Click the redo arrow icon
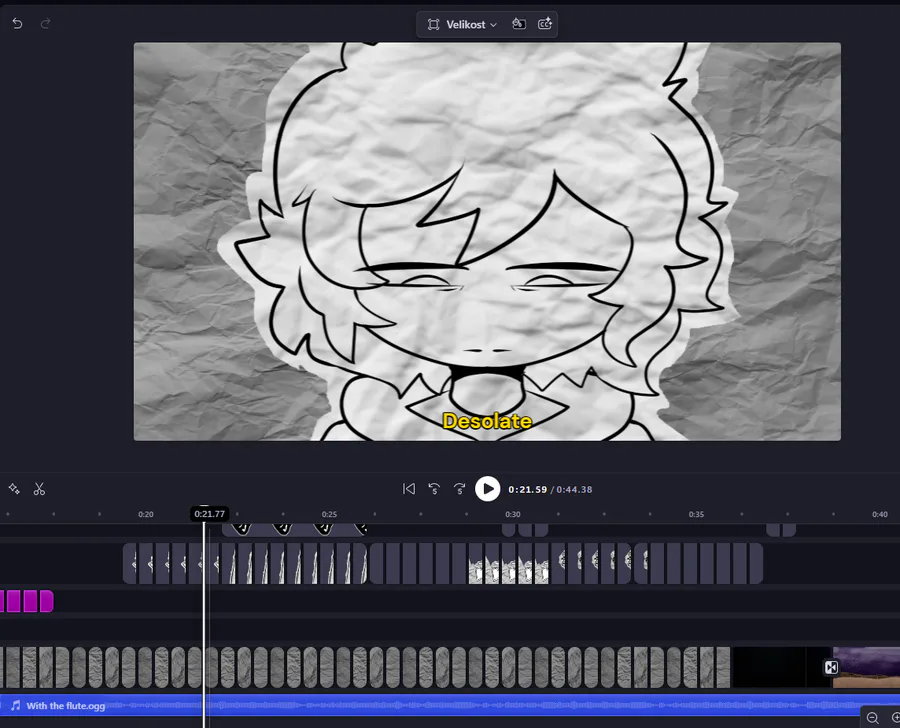The image size is (900, 728). coord(45,24)
